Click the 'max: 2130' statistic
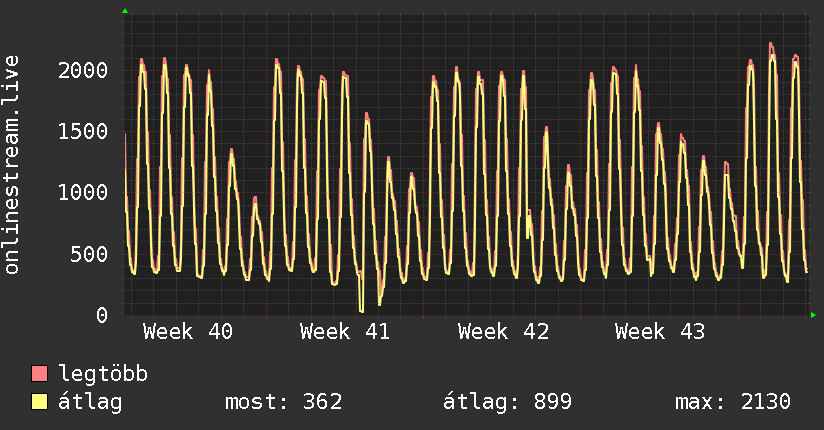The image size is (824, 430). pyautogui.click(x=733, y=402)
